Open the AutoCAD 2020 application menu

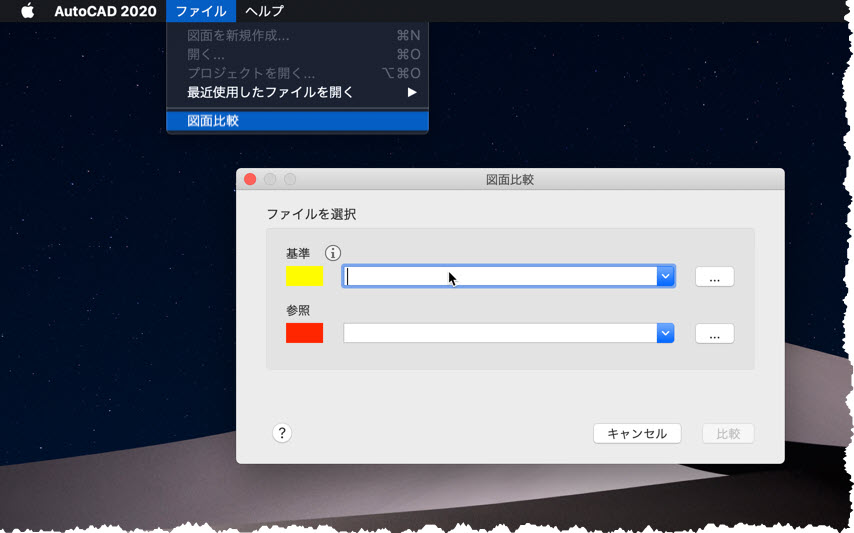105,11
